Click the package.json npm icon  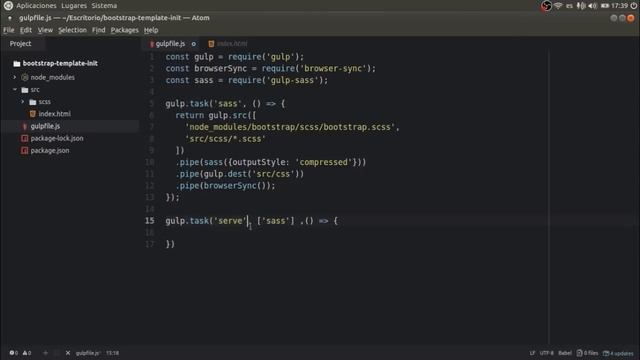(24, 151)
